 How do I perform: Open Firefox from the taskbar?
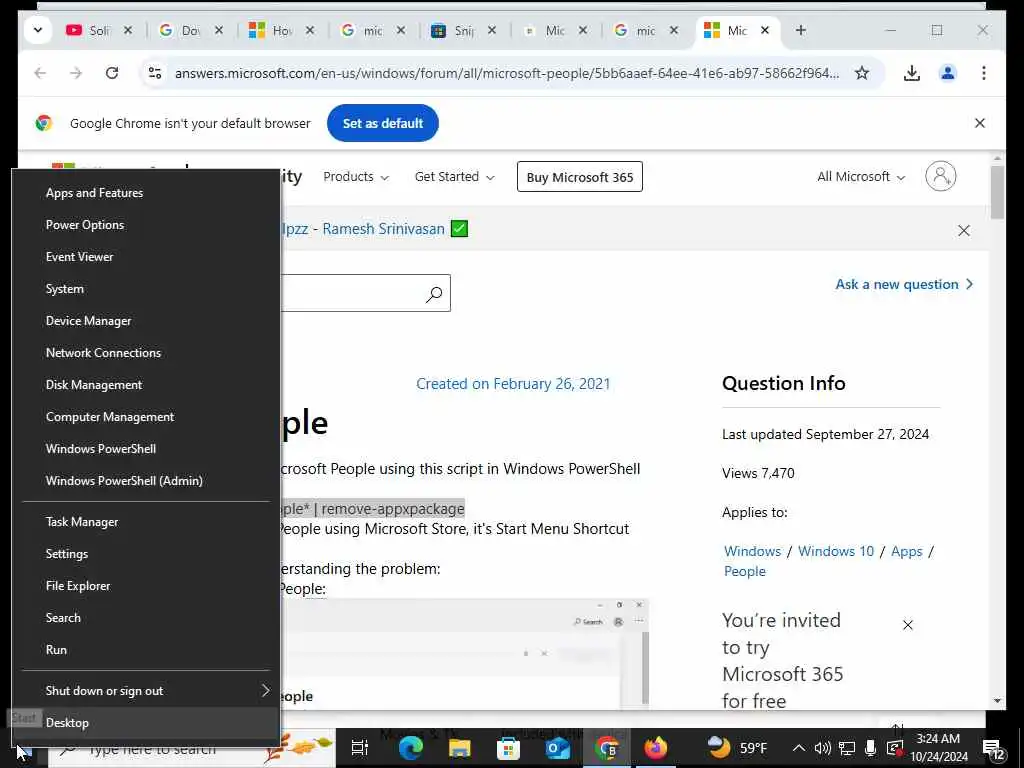[x=656, y=748]
